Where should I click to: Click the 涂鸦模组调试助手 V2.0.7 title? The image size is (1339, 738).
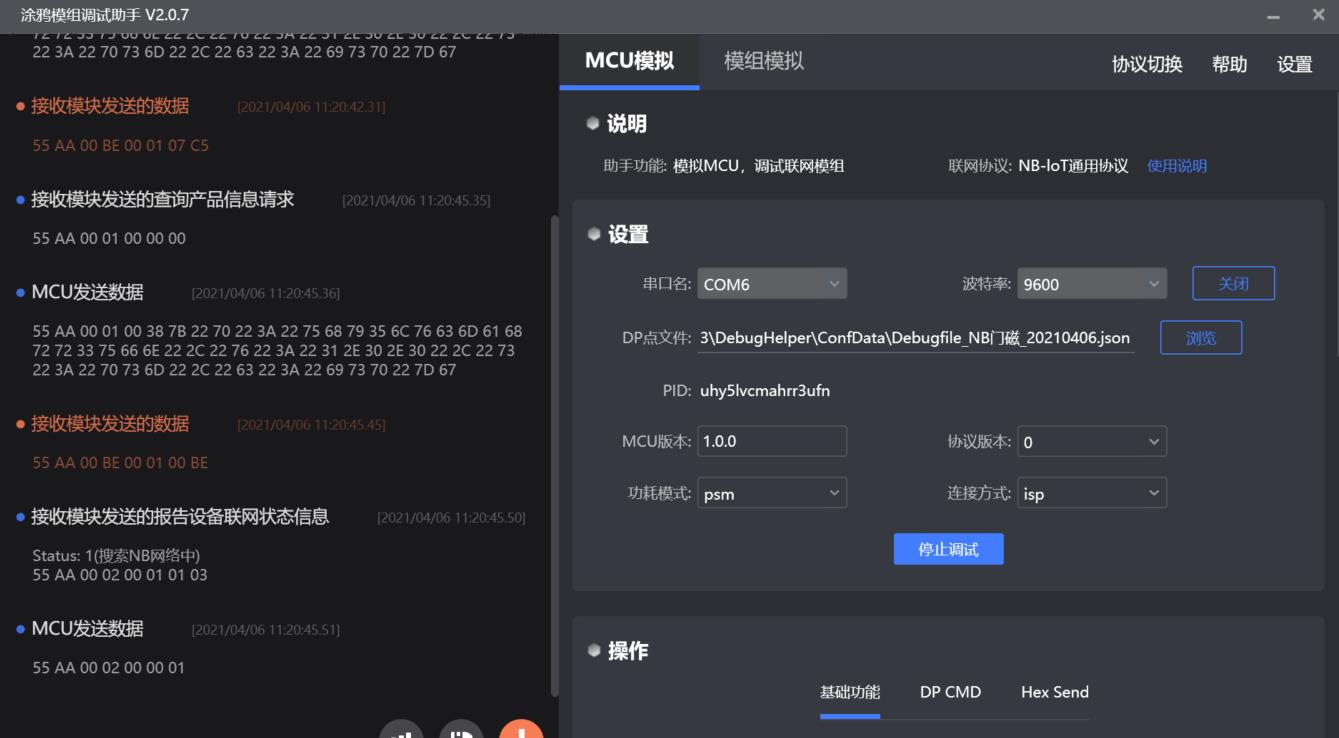[105, 15]
